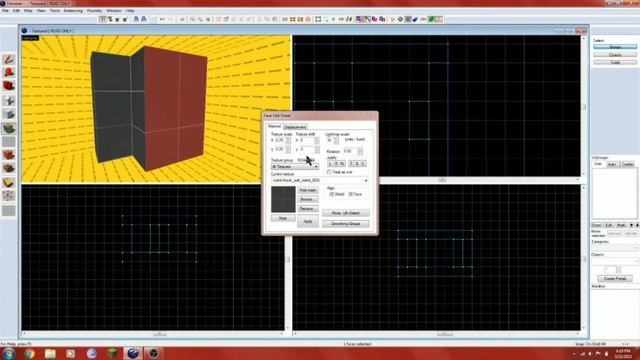This screenshot has width=640, height=360.
Task: Click the Smoothing Groups button
Action: [x=346, y=224]
